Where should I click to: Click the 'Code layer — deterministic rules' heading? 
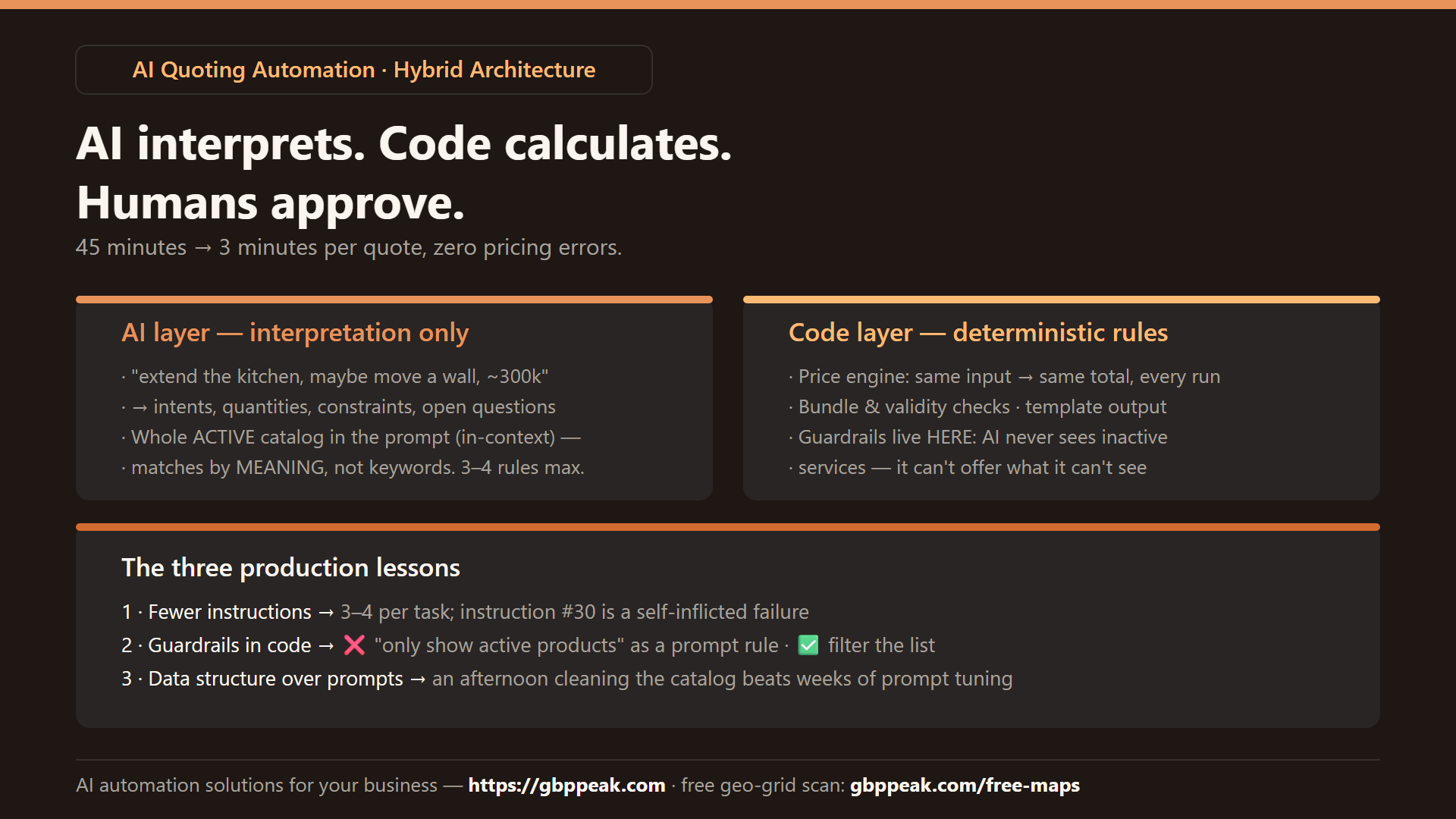coord(978,332)
